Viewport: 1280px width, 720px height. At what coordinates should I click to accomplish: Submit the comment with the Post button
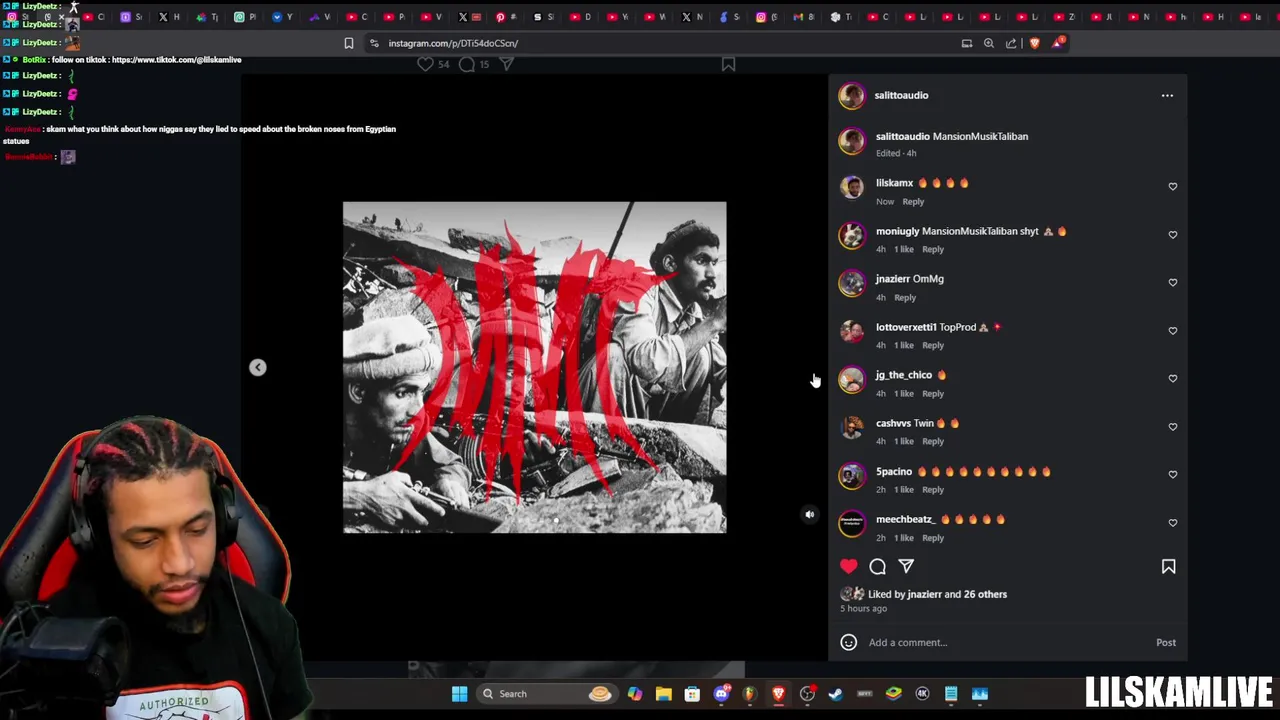(x=1166, y=643)
